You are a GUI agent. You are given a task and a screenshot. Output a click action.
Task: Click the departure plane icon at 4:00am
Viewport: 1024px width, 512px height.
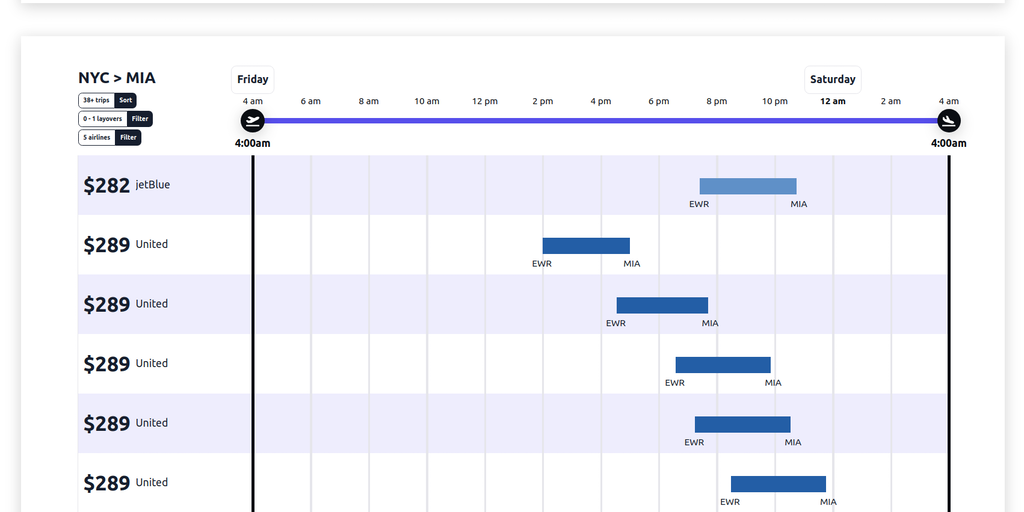click(253, 121)
